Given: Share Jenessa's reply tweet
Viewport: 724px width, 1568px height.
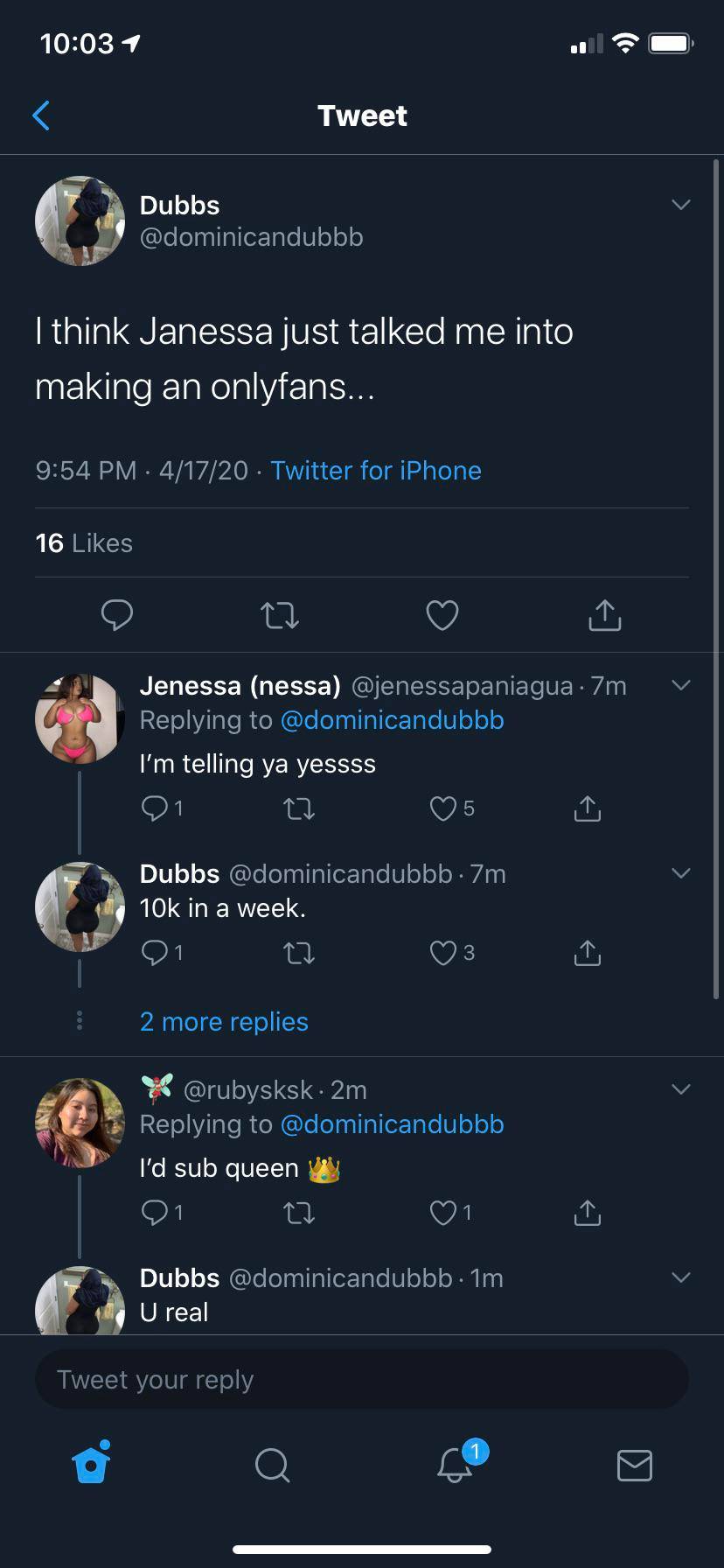Looking at the screenshot, I should point(588,808).
